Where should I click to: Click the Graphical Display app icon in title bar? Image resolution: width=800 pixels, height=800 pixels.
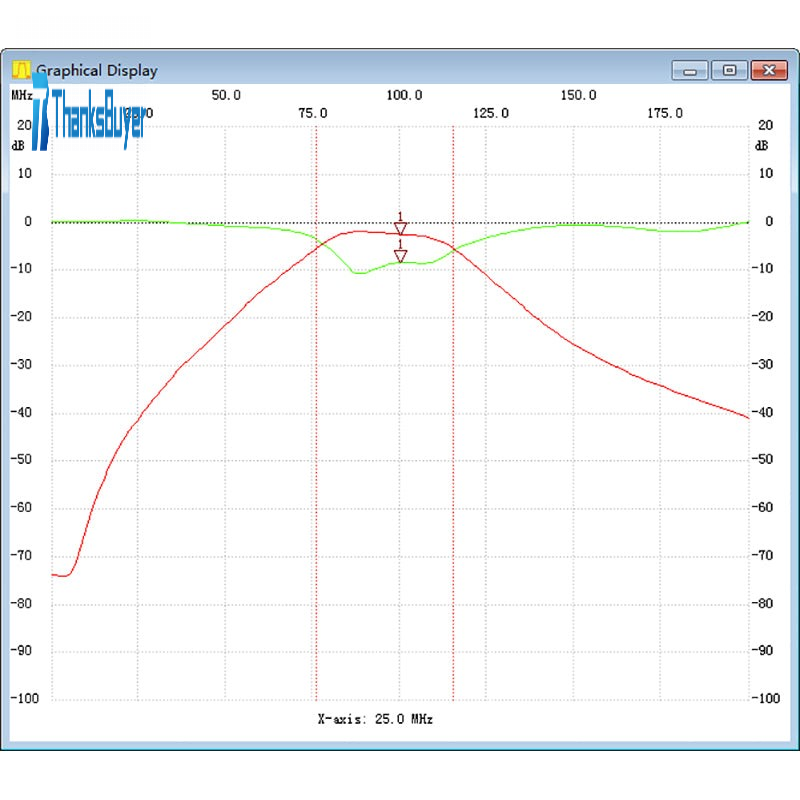click(21, 70)
